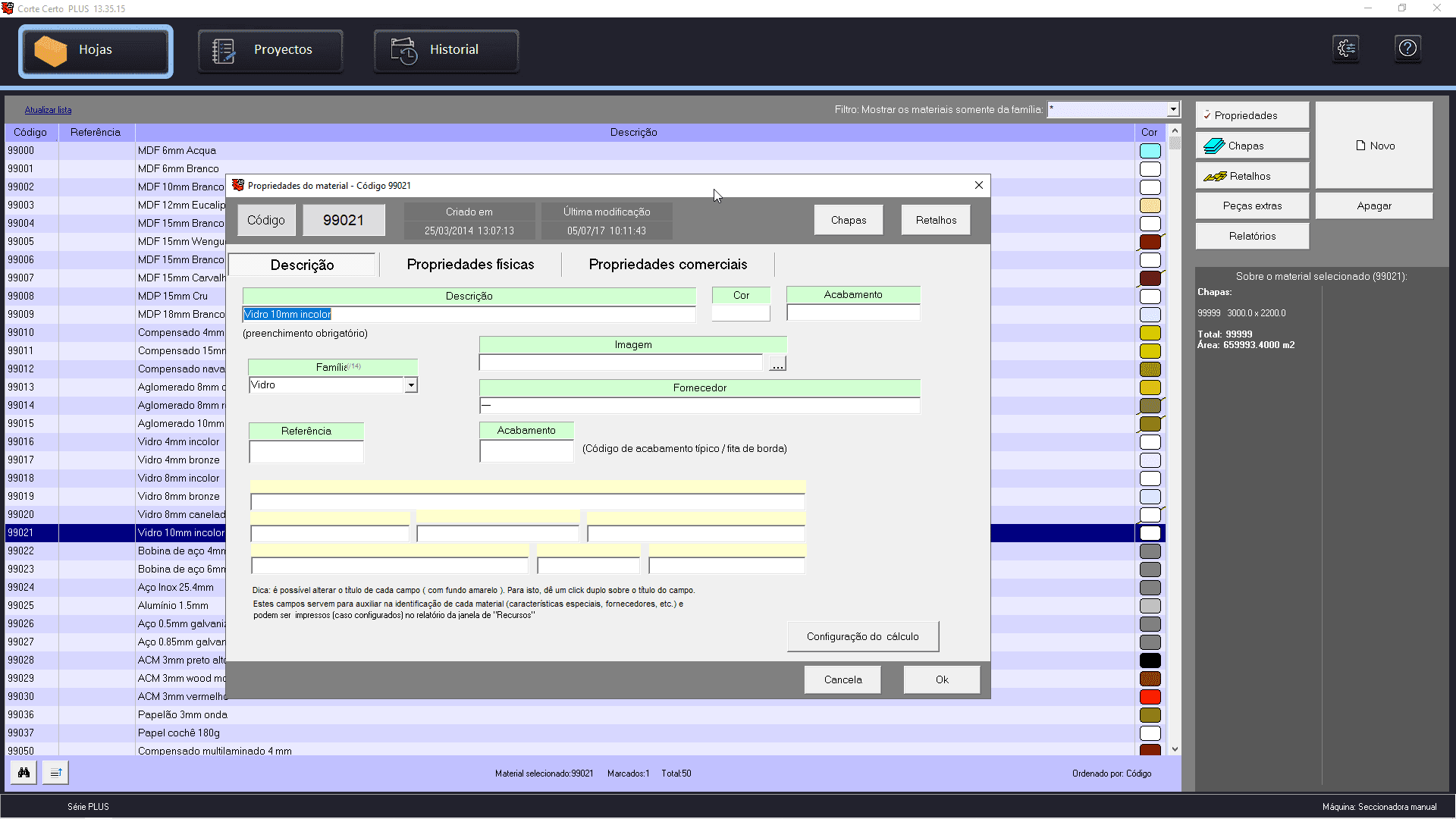This screenshot has height=819, width=1456.
Task: Click Configuração do cálculo button
Action: coord(862,637)
